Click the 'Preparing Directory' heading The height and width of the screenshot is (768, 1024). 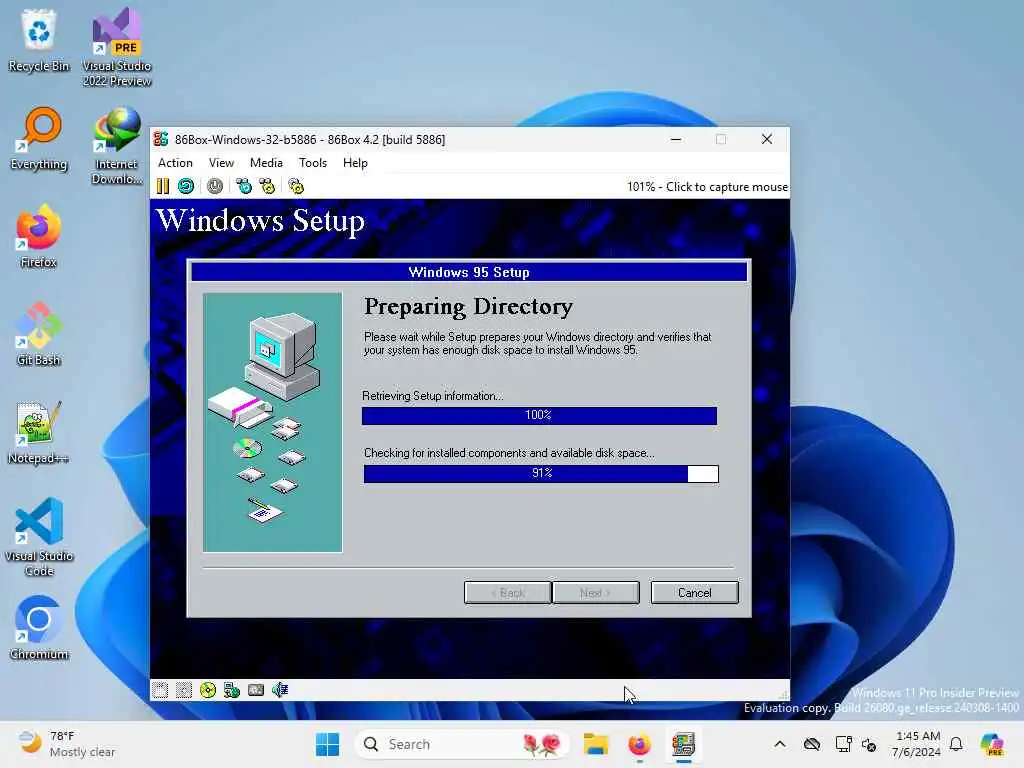468,306
